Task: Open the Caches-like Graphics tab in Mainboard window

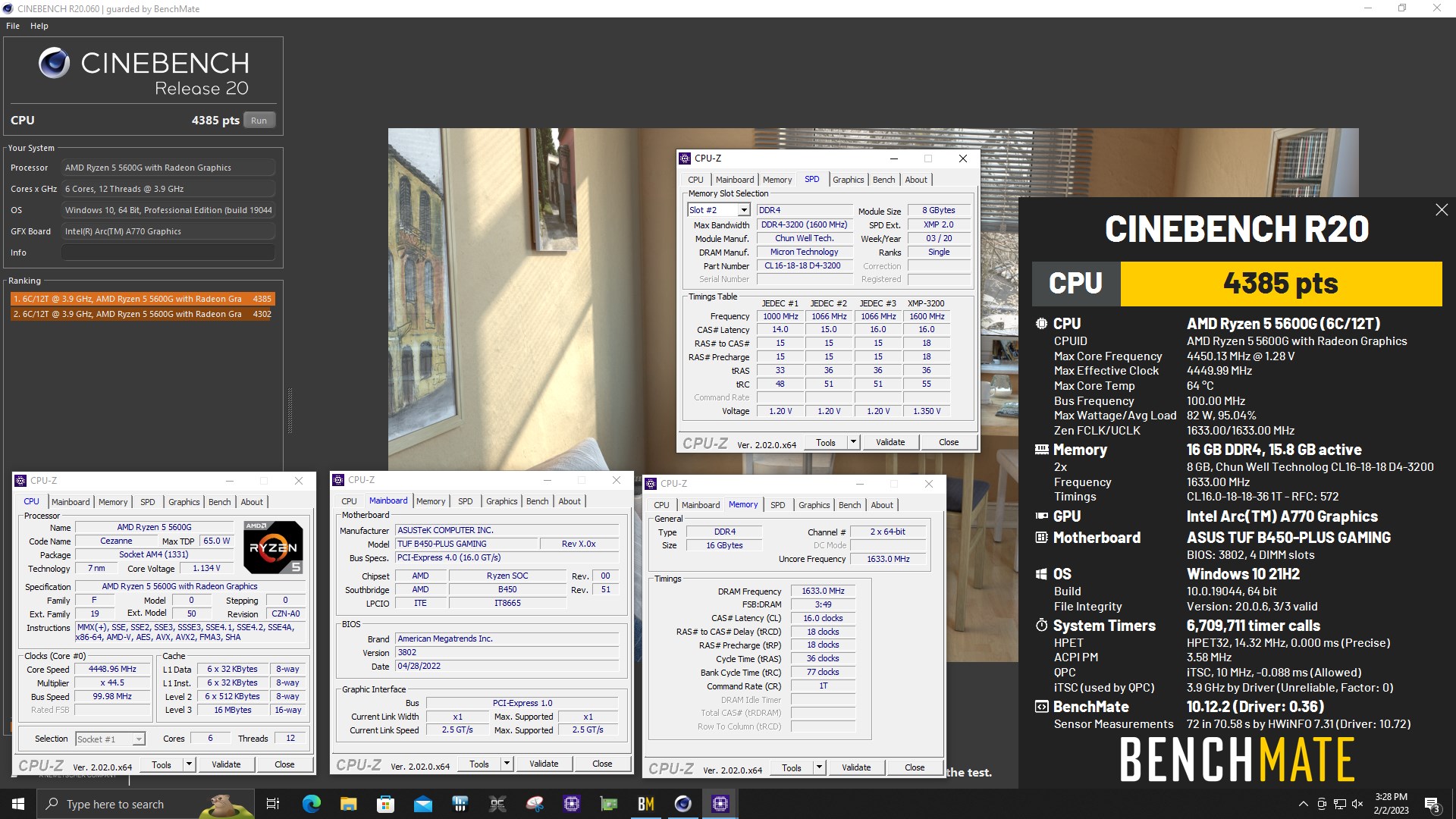Action: (x=502, y=501)
